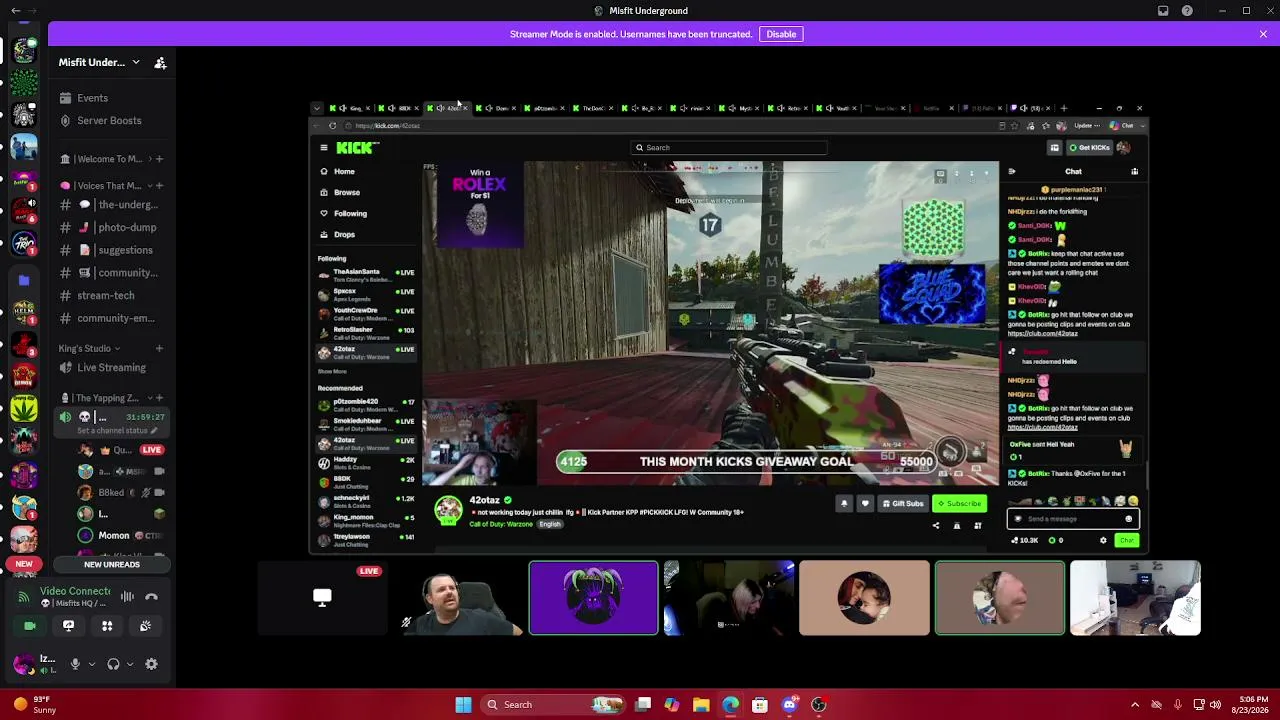Go back with the Discord title bar arrow
The width and height of the screenshot is (1280, 720).
point(15,11)
